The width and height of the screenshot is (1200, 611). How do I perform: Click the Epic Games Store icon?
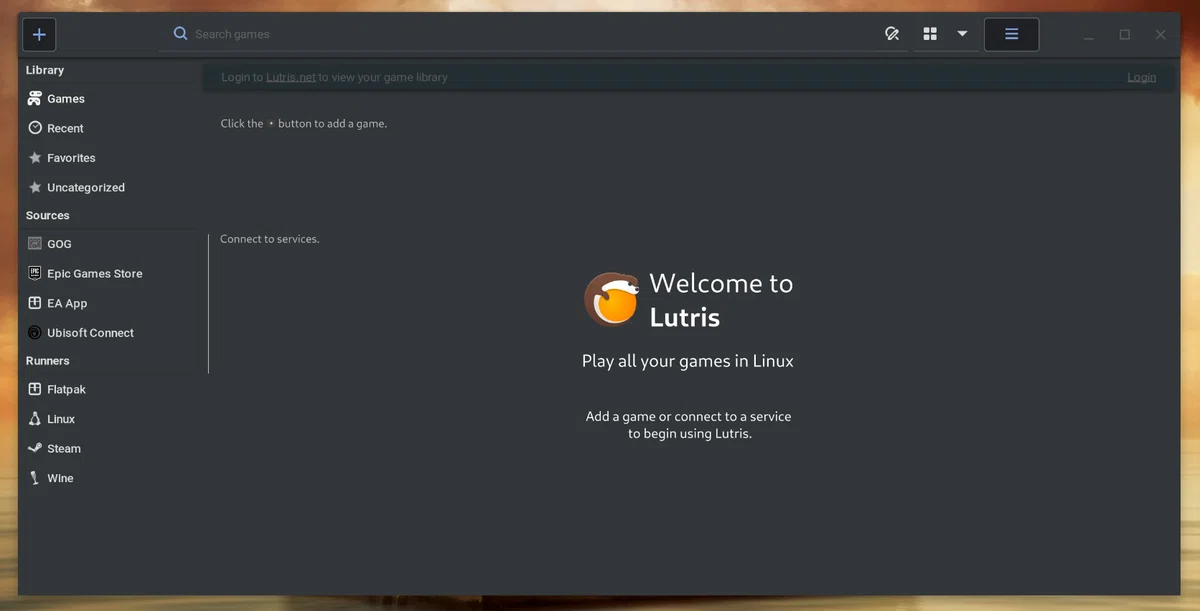click(x=35, y=273)
